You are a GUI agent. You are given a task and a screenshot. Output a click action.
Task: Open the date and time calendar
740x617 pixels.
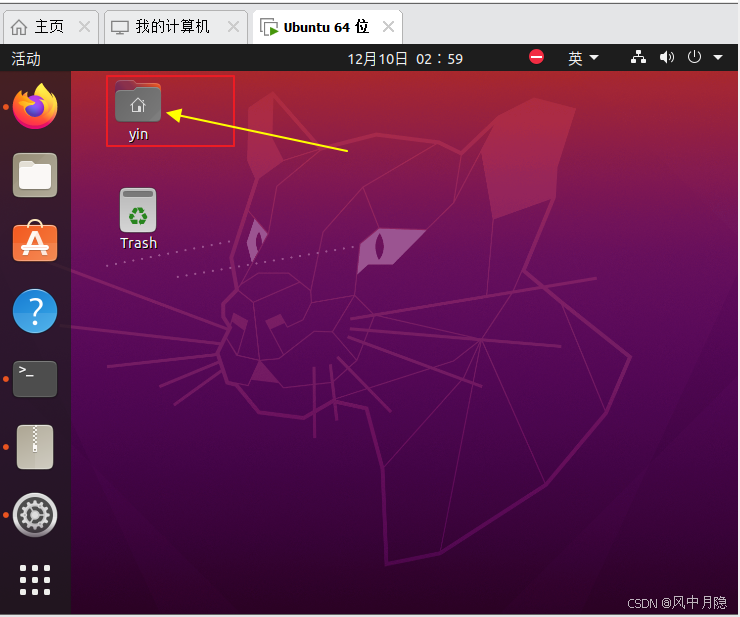tap(405, 59)
